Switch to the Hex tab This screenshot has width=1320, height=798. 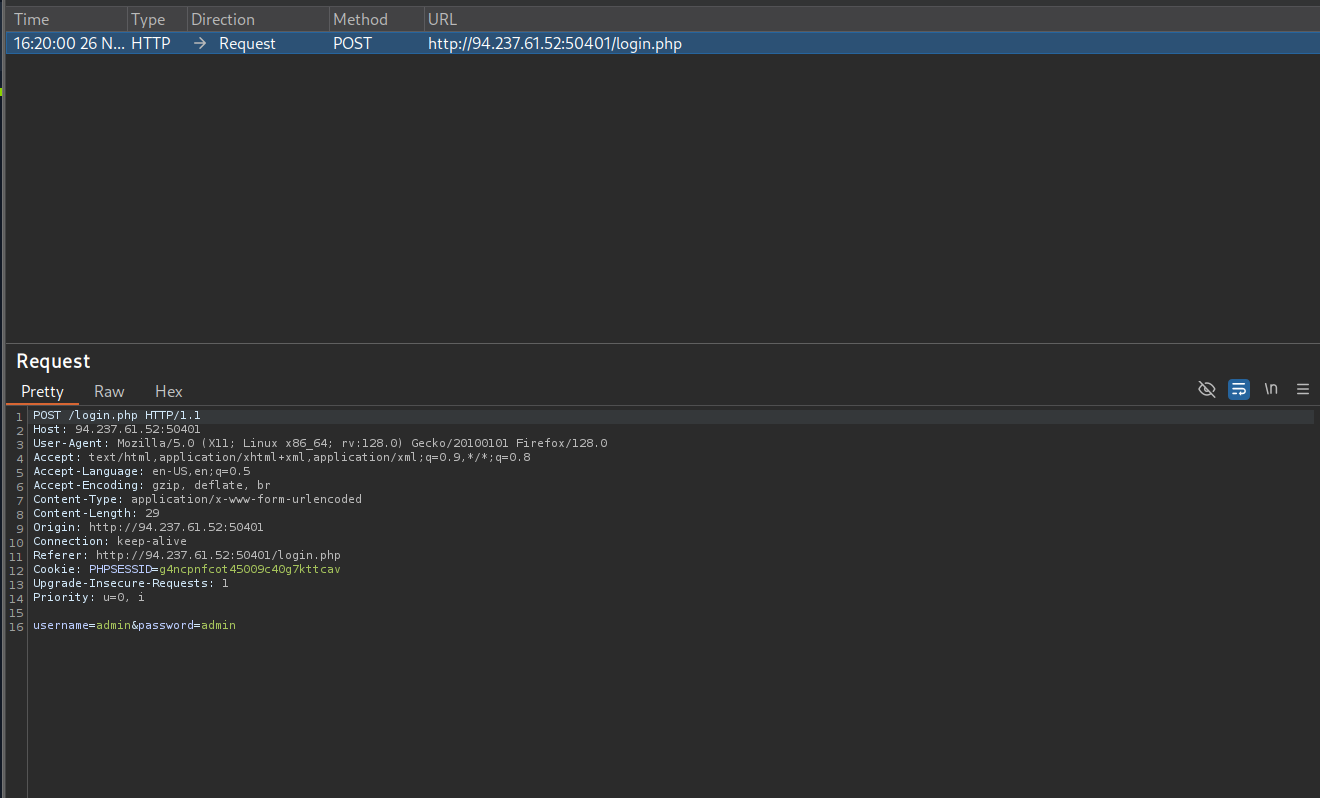click(168, 392)
